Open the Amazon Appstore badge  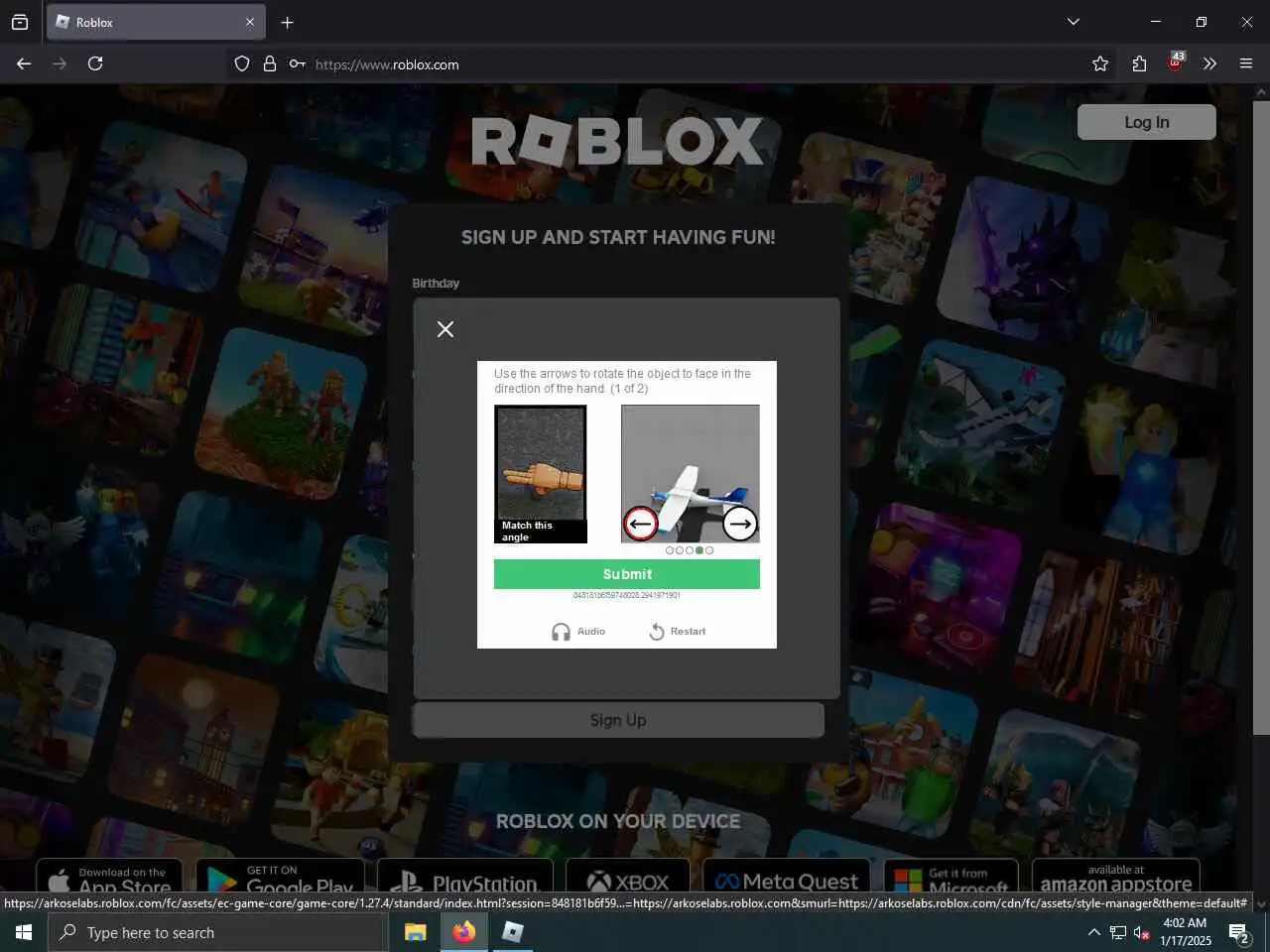point(1116,877)
